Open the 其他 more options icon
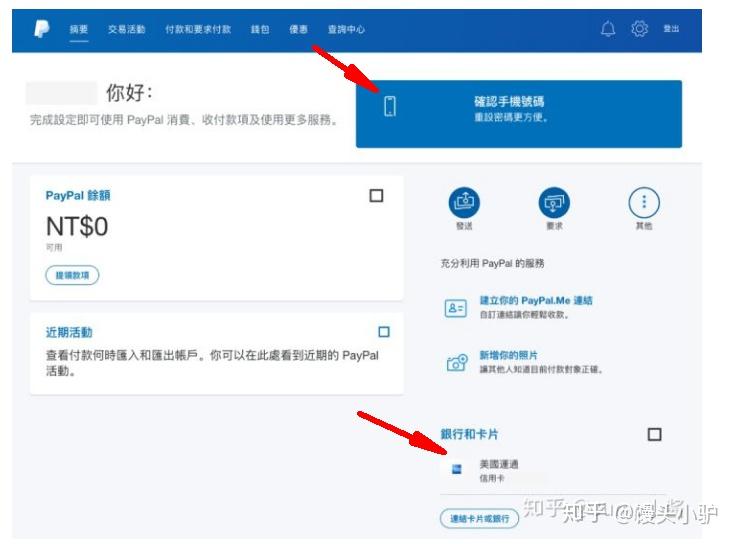737x544 pixels. (x=644, y=203)
